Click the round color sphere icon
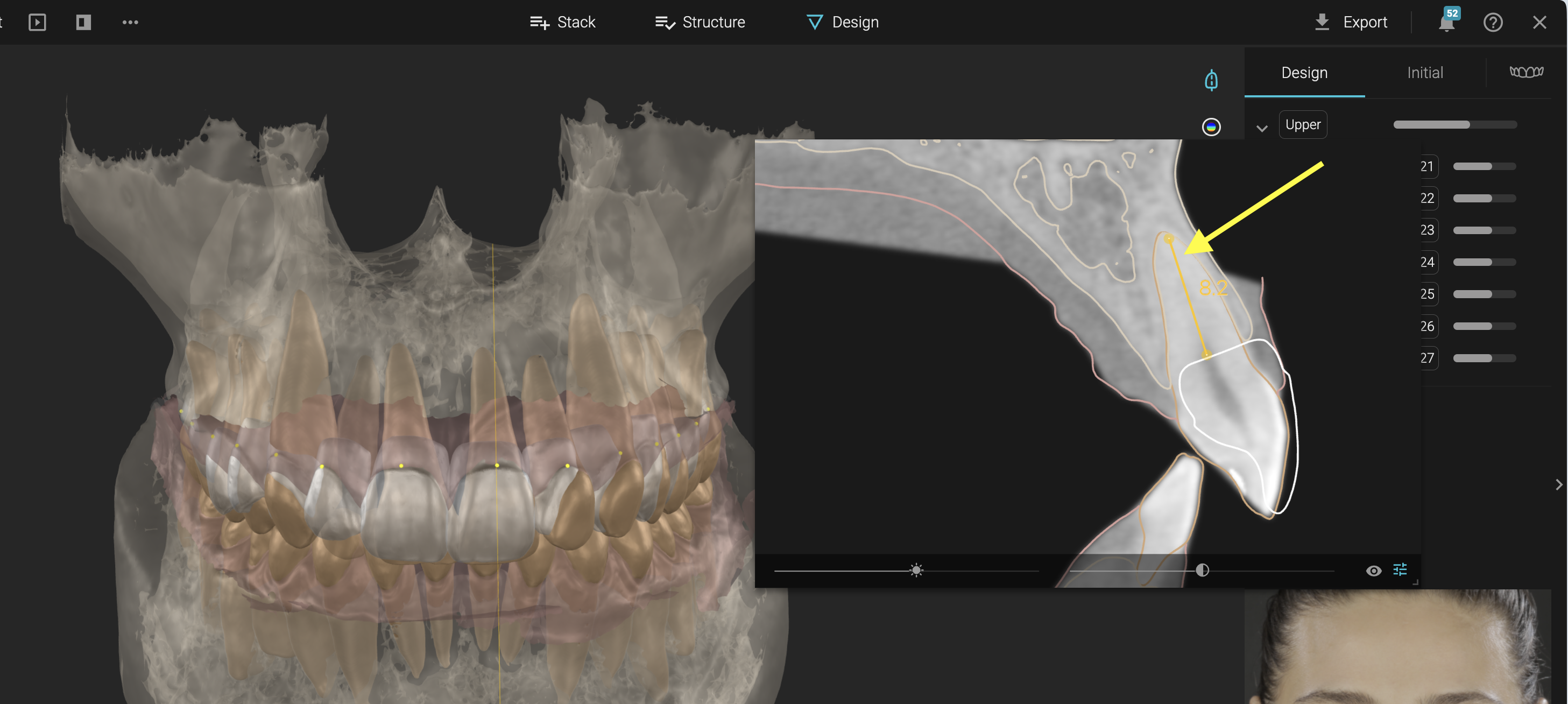 click(1211, 126)
